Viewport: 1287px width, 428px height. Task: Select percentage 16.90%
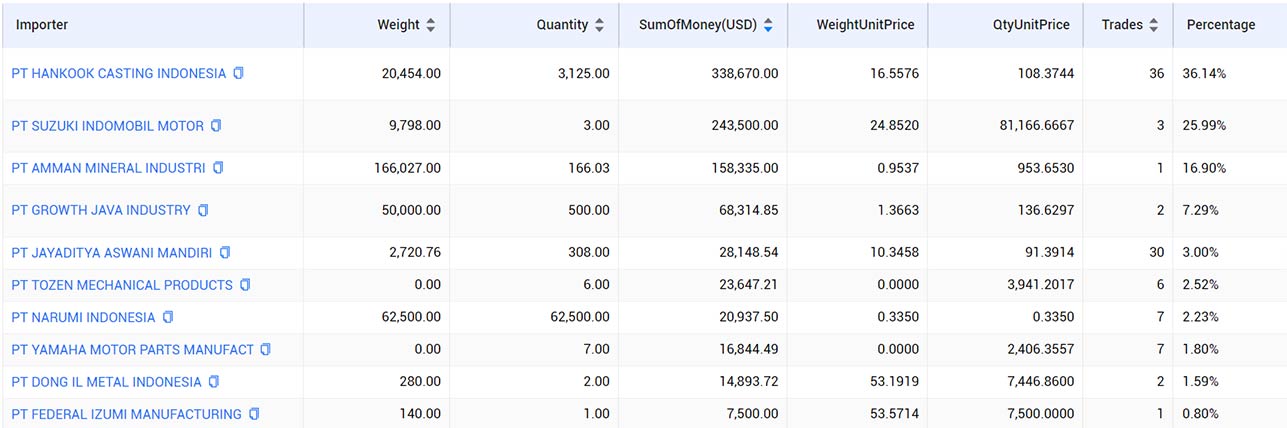(1204, 168)
